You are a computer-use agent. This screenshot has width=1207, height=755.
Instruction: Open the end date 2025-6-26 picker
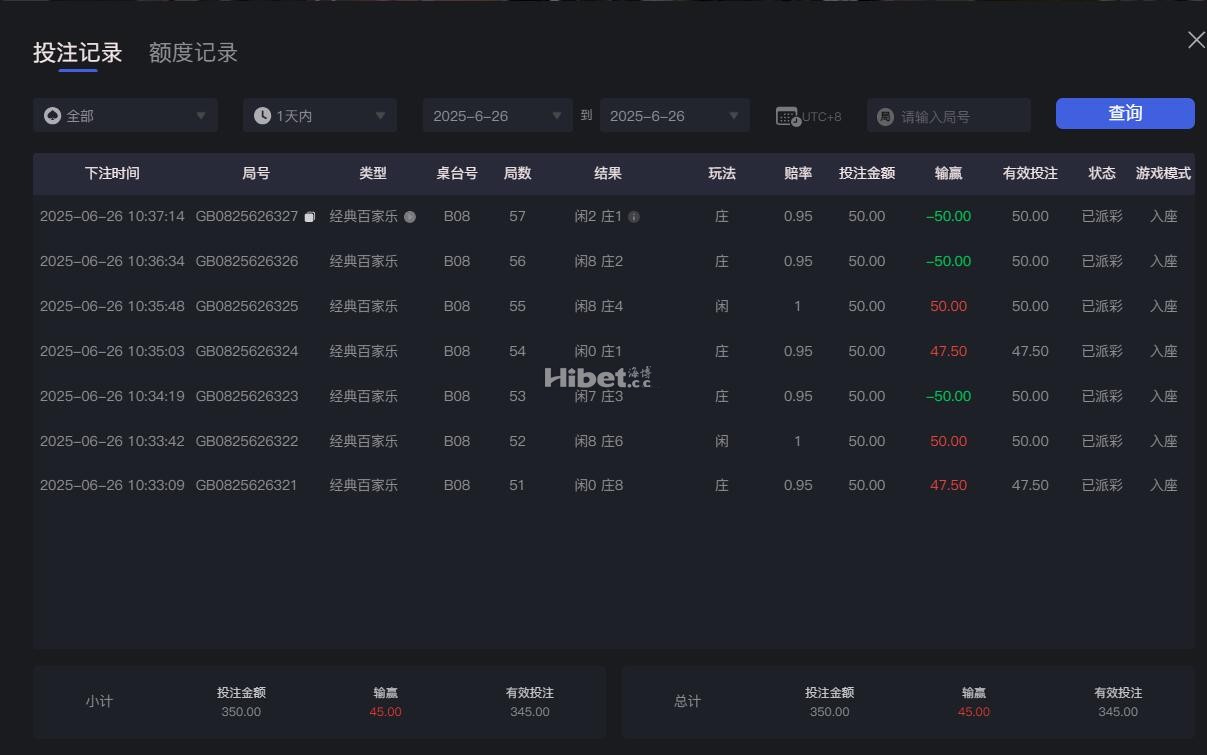674,115
